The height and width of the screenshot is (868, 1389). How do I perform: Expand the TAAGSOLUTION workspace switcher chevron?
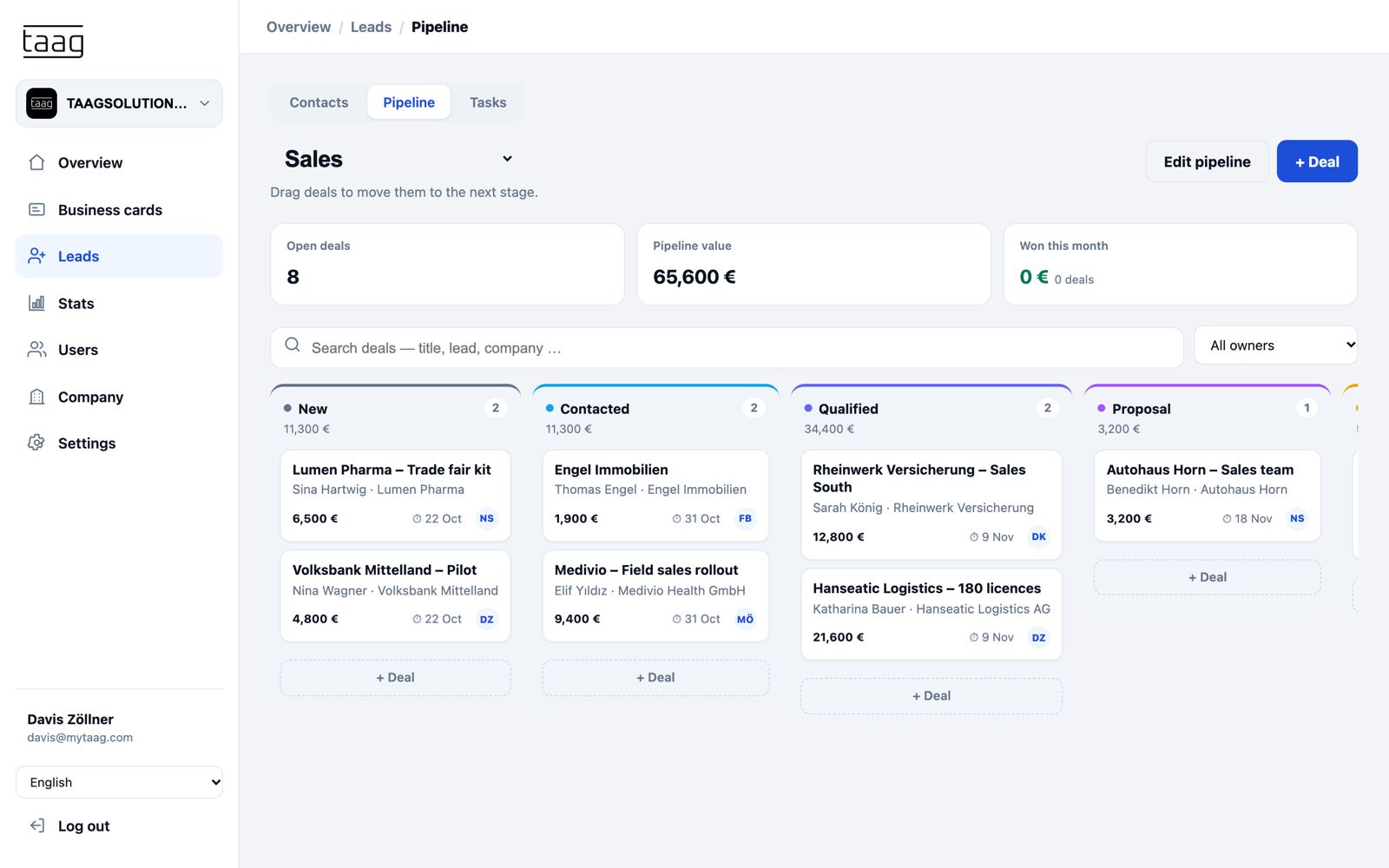[x=205, y=103]
